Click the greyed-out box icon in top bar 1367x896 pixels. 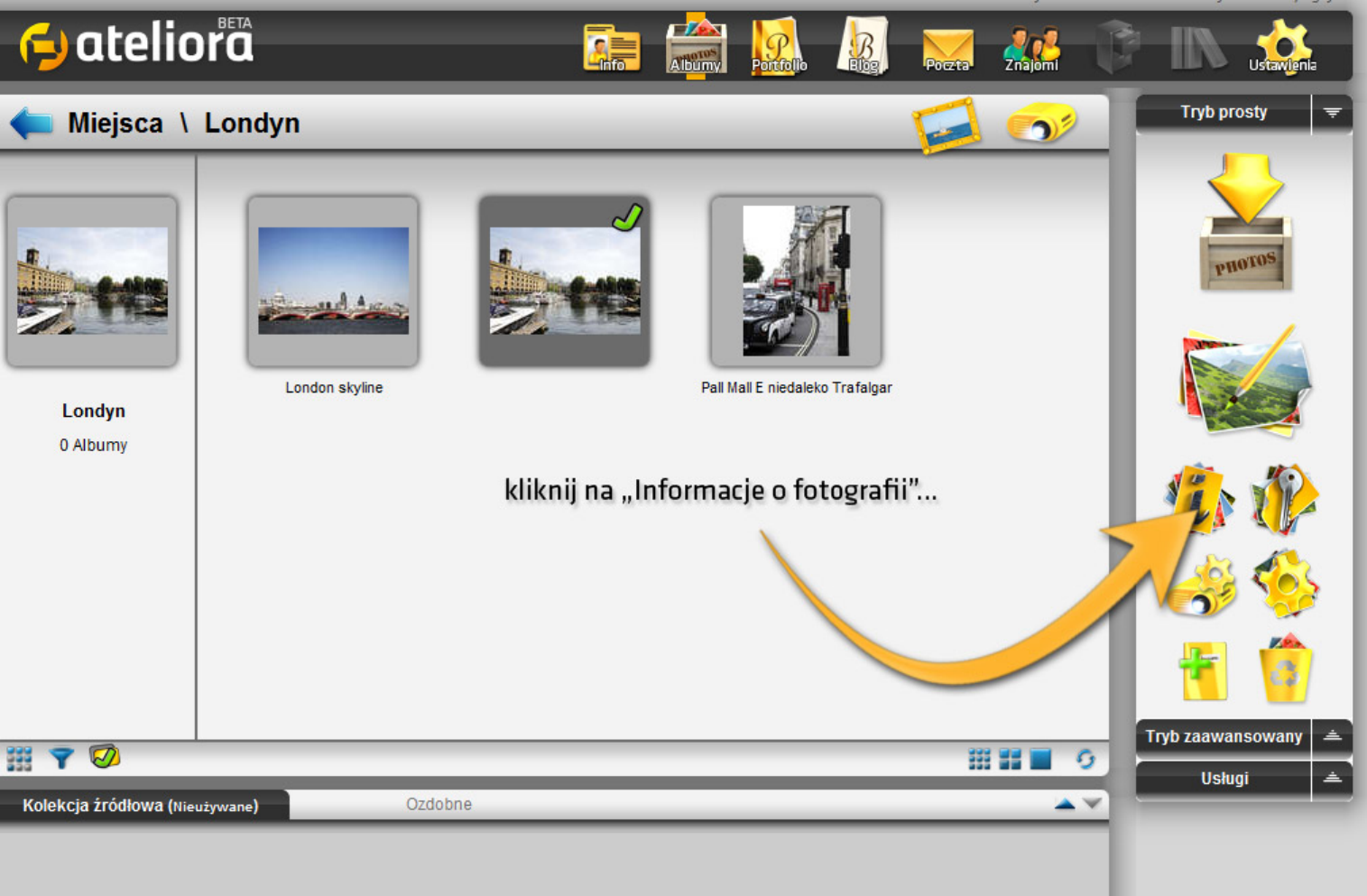pyautogui.click(x=1117, y=47)
